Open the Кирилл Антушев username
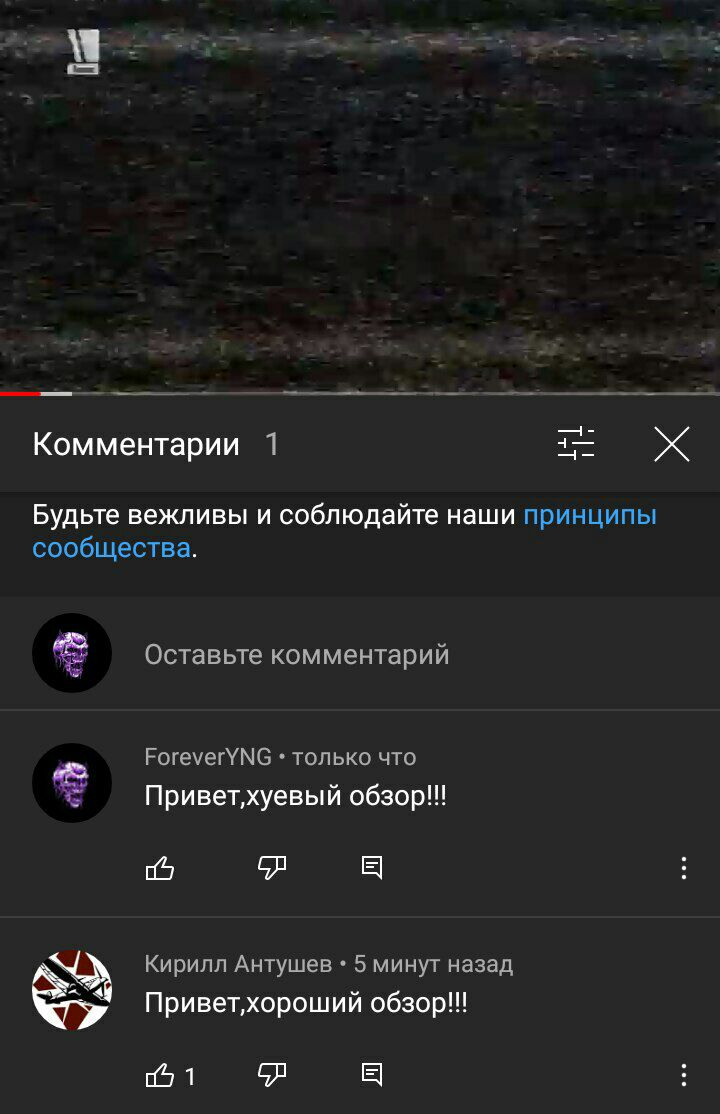 click(x=238, y=964)
